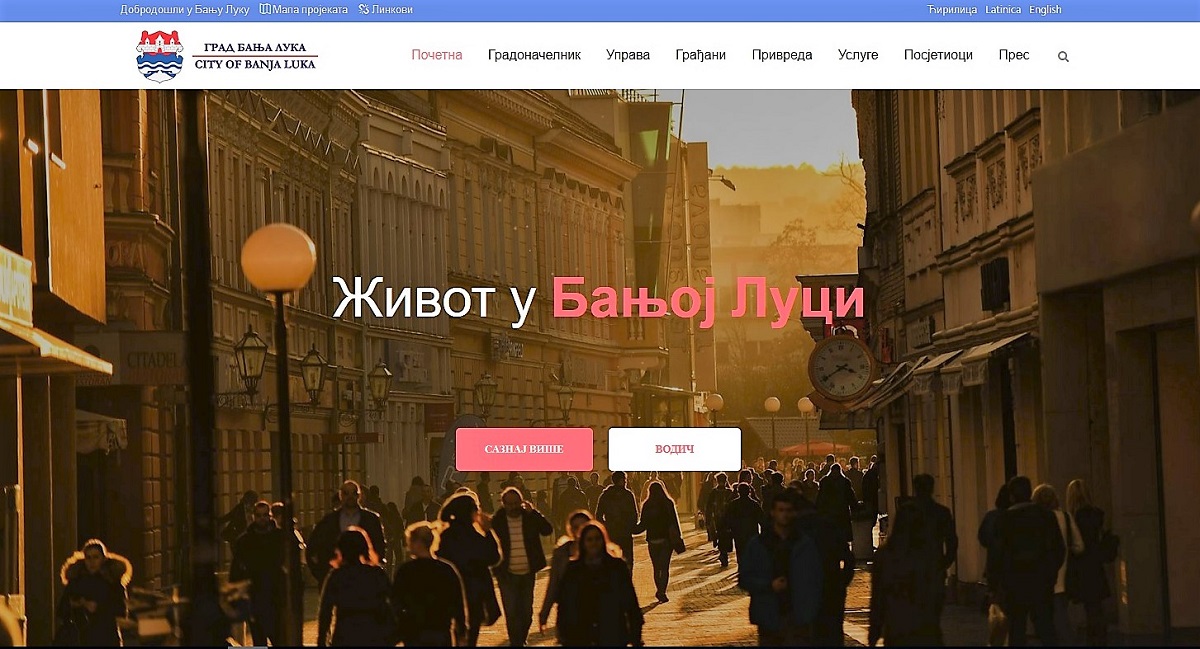Switch site script to Ћирилица

951,9
